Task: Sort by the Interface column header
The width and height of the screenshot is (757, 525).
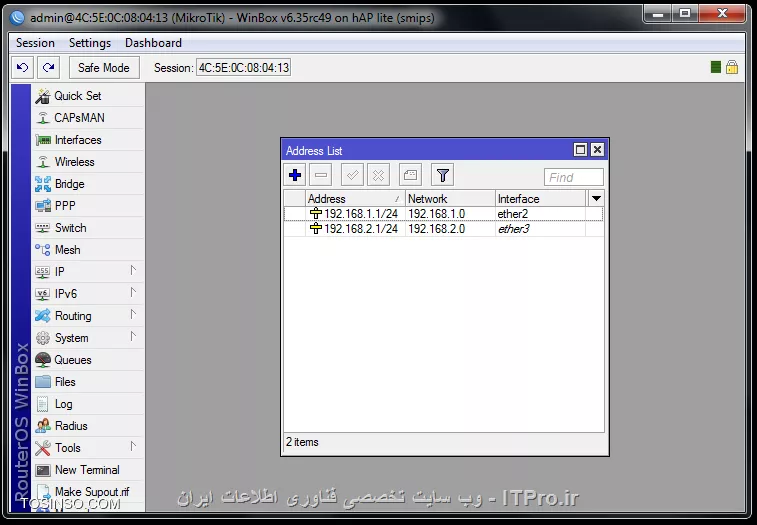Action: click(x=540, y=199)
